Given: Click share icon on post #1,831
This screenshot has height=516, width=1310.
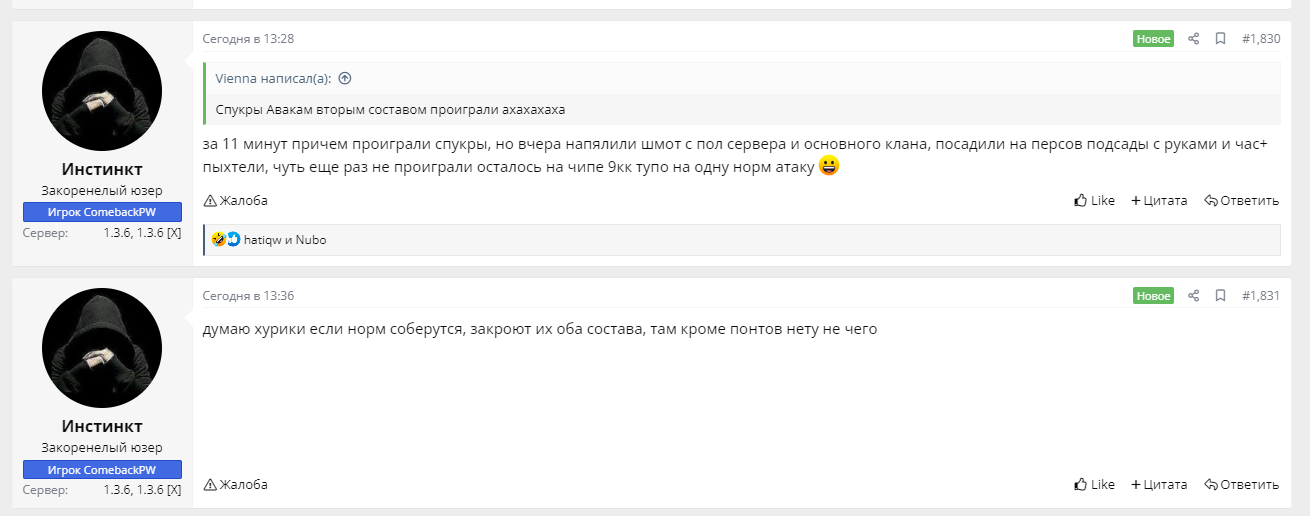Looking at the screenshot, I should (x=1193, y=296).
